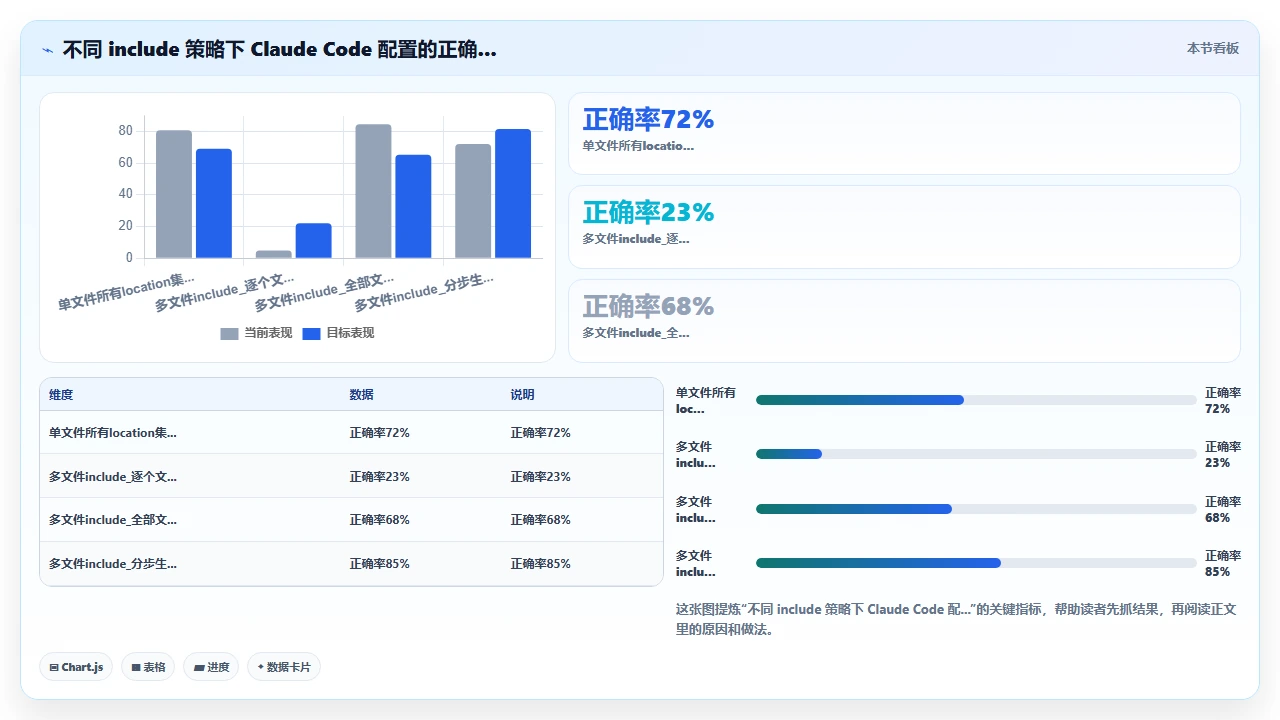Image resolution: width=1280 pixels, height=720 pixels.
Task: Click 说明 cell showing 正确率72%
Action: pyautogui.click(x=540, y=433)
